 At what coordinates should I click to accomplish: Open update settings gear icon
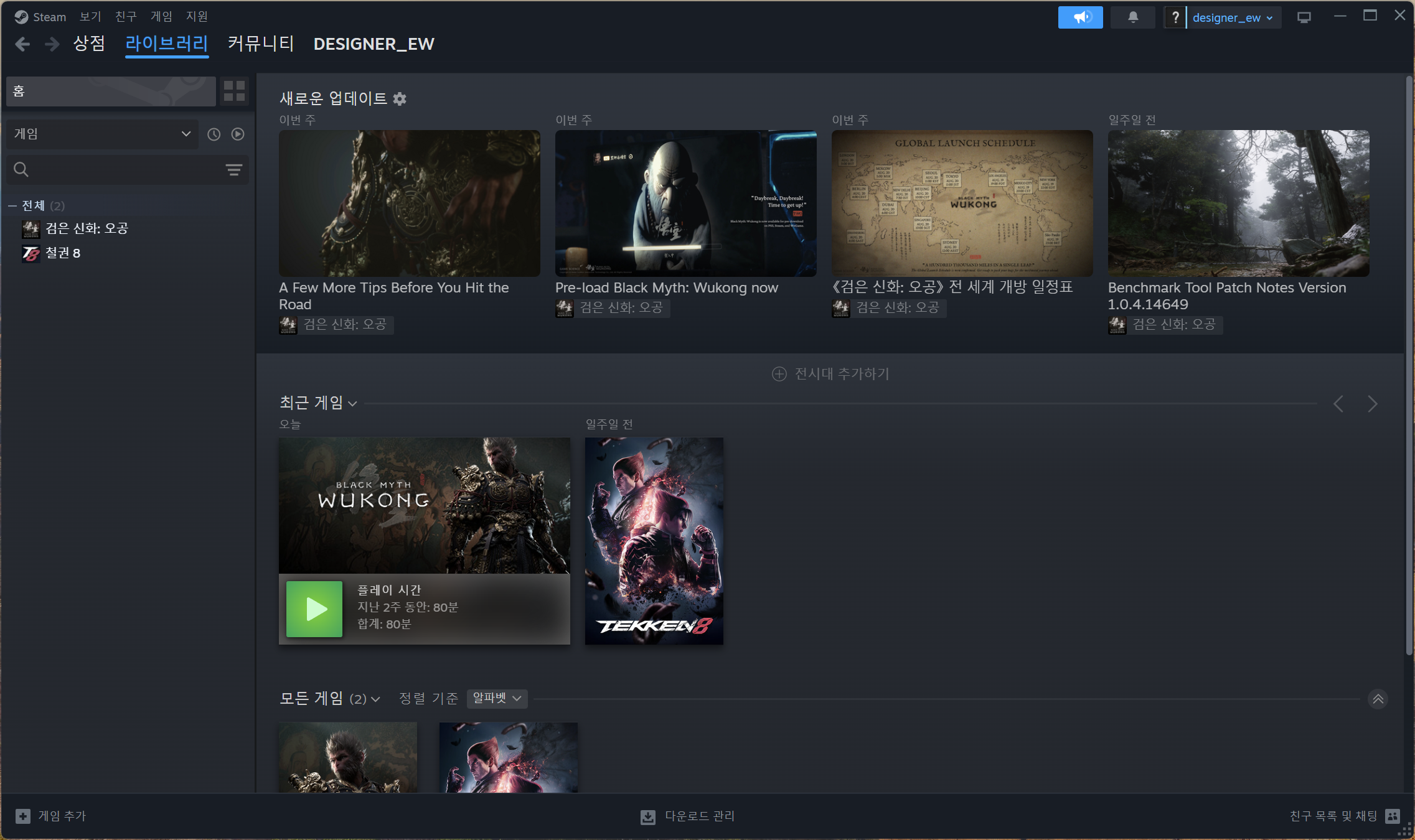coord(400,99)
